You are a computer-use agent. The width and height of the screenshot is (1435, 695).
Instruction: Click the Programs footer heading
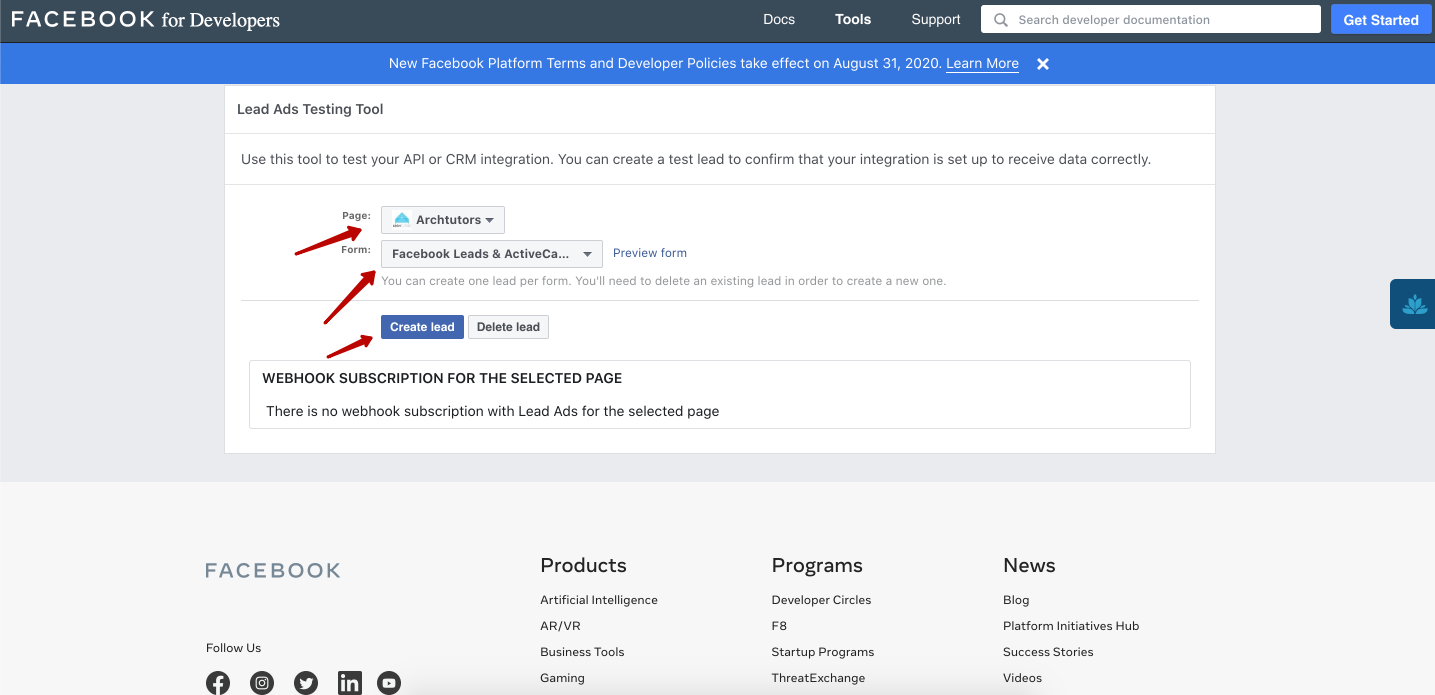(817, 565)
